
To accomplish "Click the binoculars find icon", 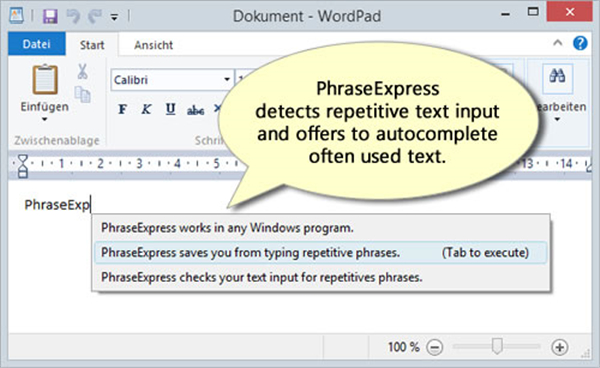I will click(557, 77).
